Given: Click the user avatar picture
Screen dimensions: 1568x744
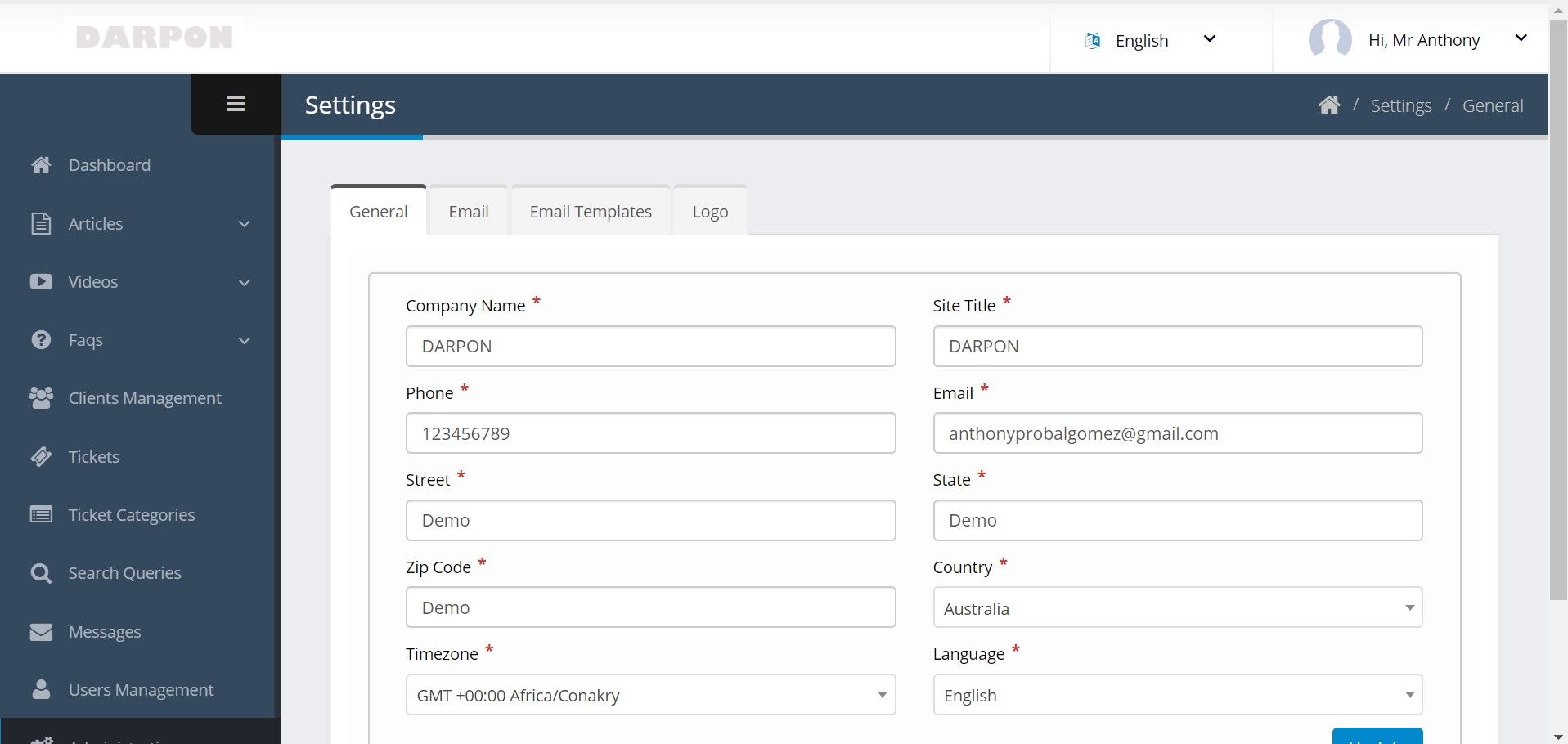Looking at the screenshot, I should coord(1329,39).
